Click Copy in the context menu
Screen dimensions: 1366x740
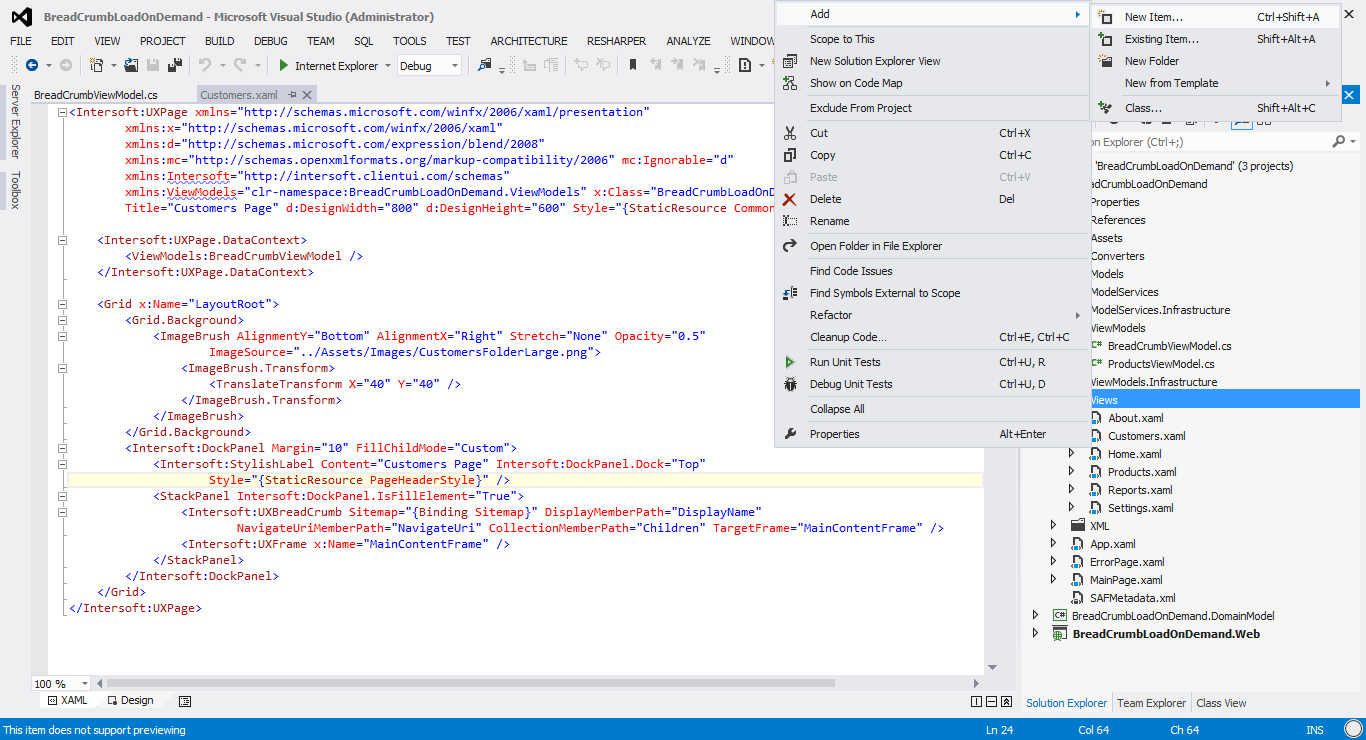click(x=932, y=155)
